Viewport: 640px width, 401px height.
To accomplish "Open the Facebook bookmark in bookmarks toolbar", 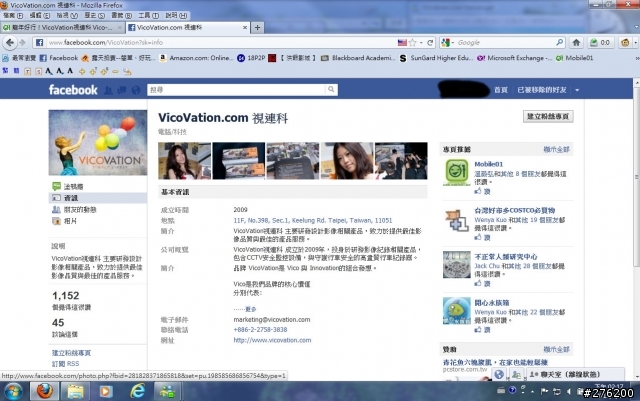I will click(59, 58).
